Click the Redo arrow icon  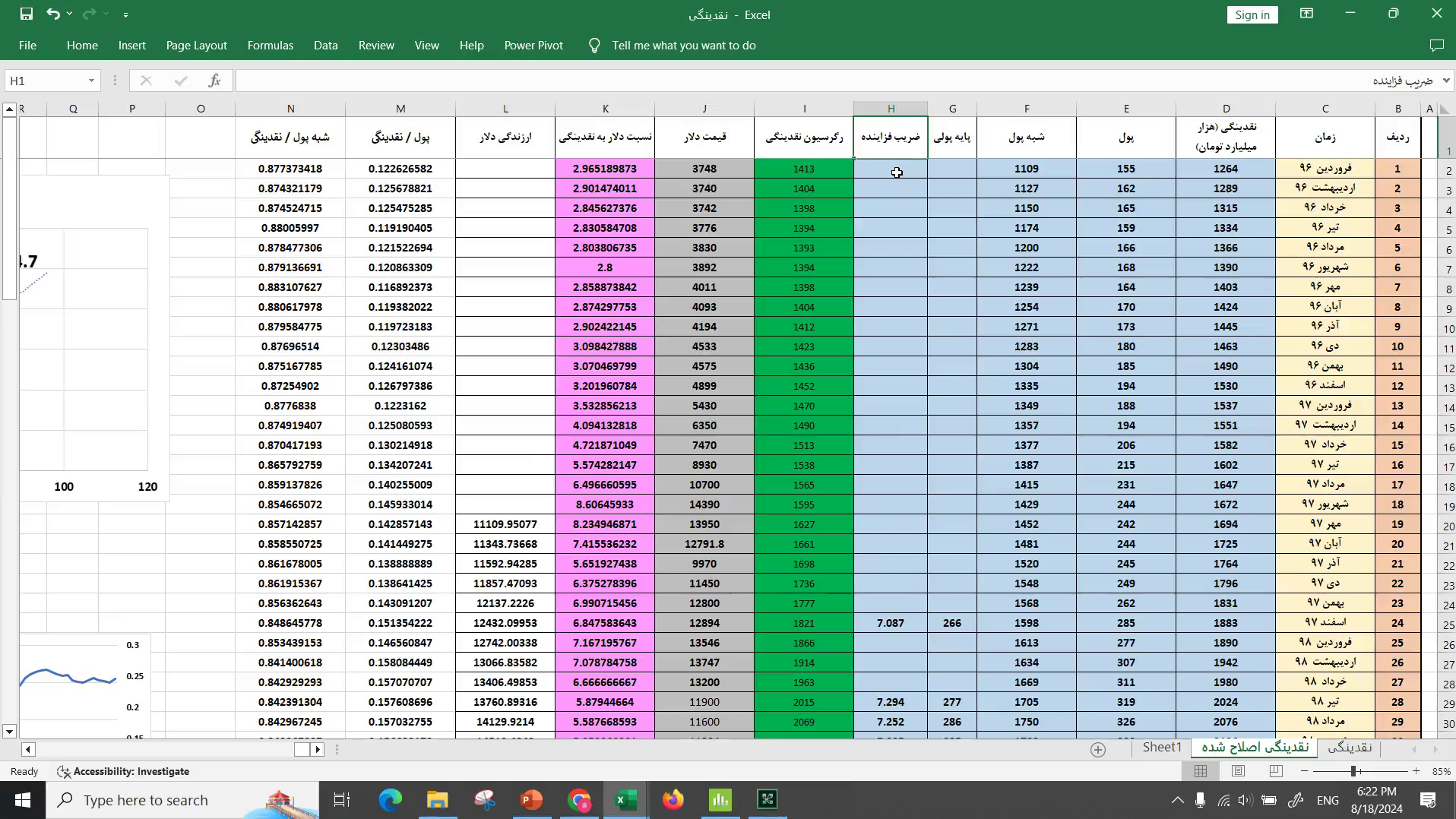coord(89,14)
